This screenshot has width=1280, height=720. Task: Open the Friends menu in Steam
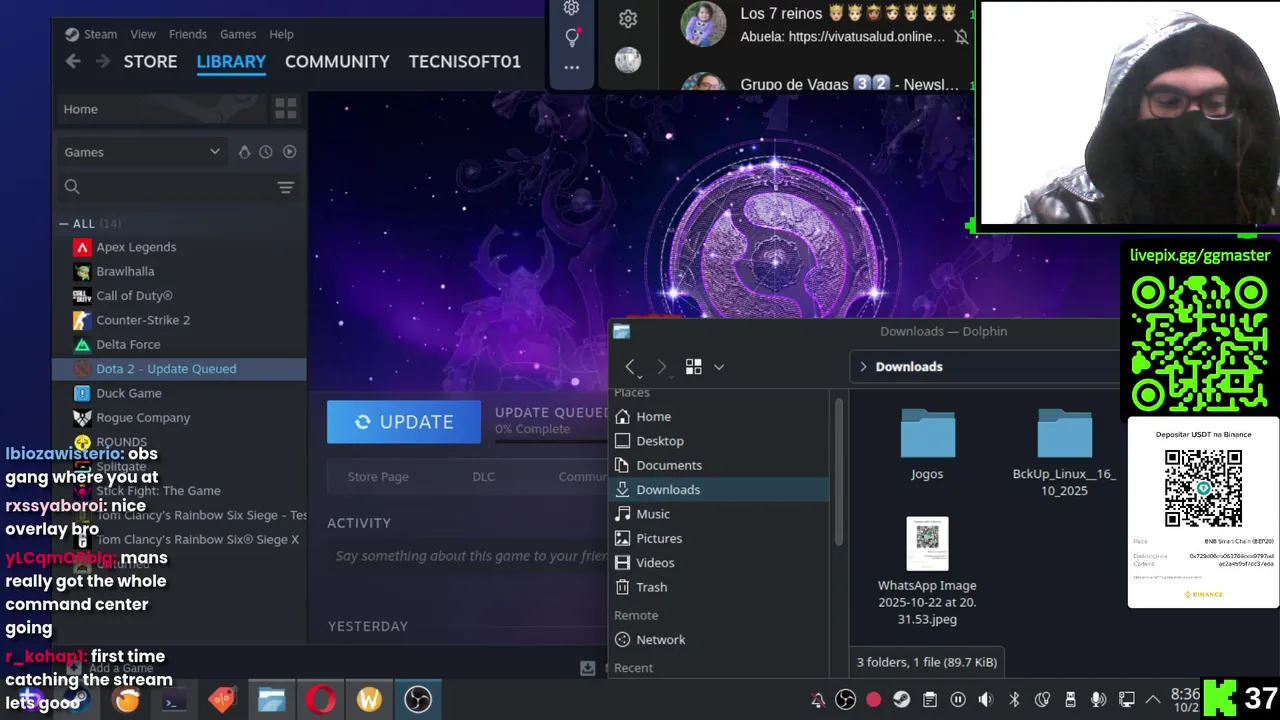[188, 34]
